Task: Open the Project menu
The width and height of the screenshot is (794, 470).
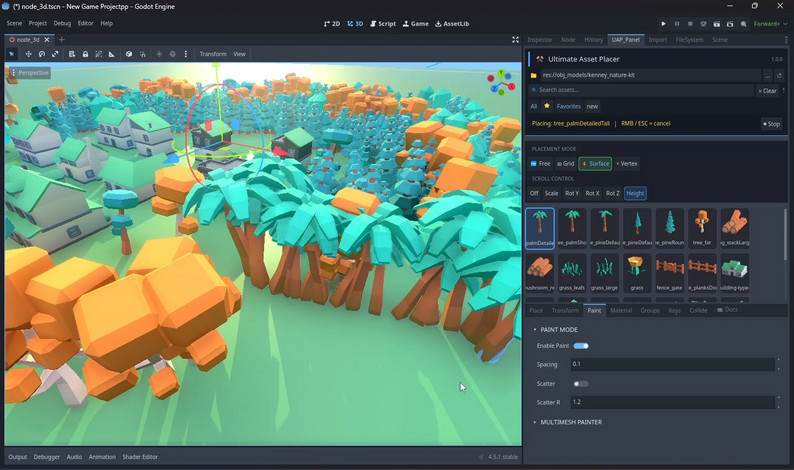Action: point(37,23)
